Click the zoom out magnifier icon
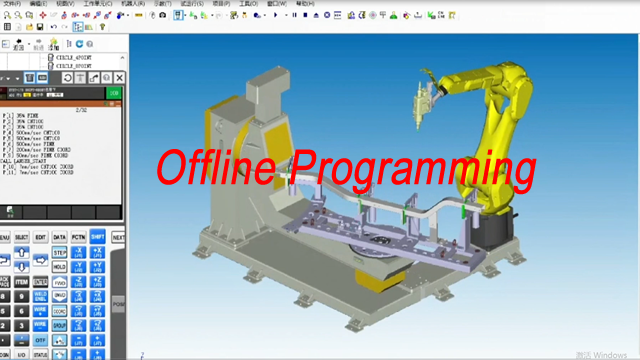 18,16
